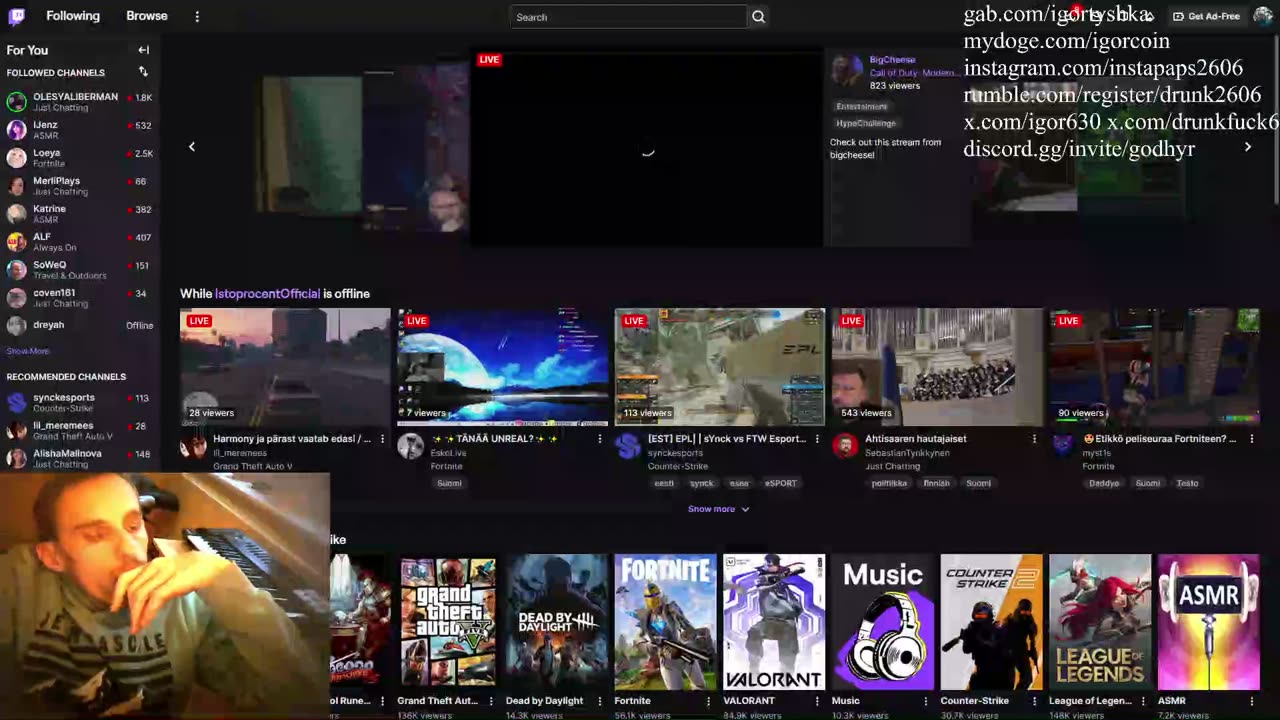This screenshot has height=720, width=1280.
Task: Click Ahtisaaren hautajaiset stream title
Action: point(915,439)
